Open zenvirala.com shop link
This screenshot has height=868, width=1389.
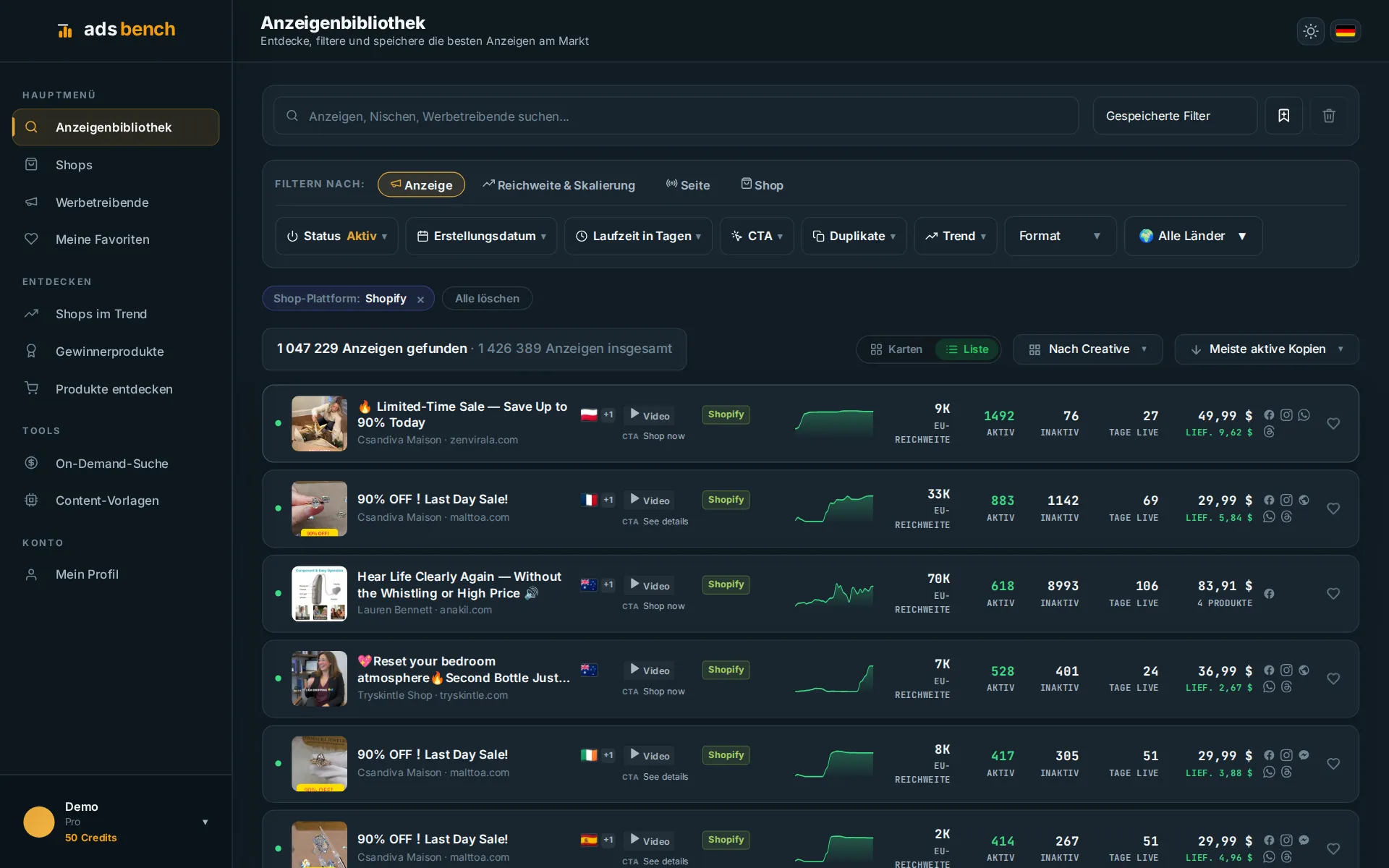[483, 440]
